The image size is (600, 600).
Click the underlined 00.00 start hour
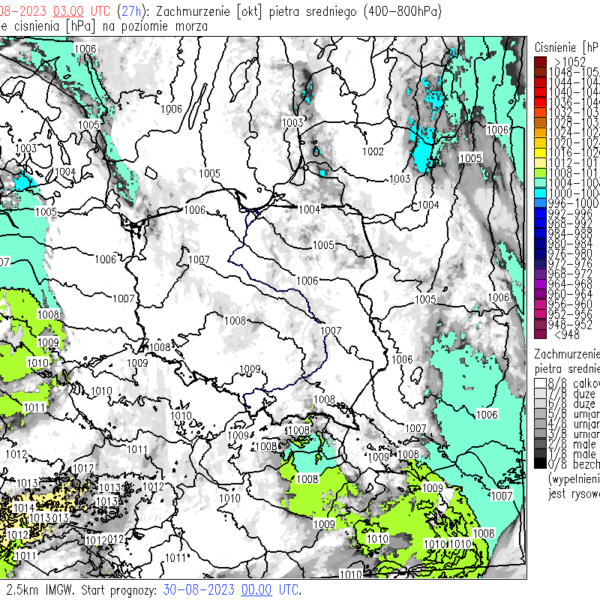click(257, 590)
